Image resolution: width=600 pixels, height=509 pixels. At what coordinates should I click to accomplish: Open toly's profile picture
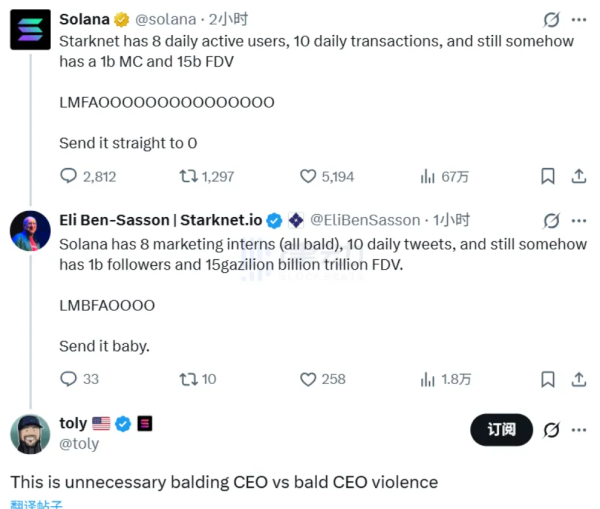click(30, 433)
